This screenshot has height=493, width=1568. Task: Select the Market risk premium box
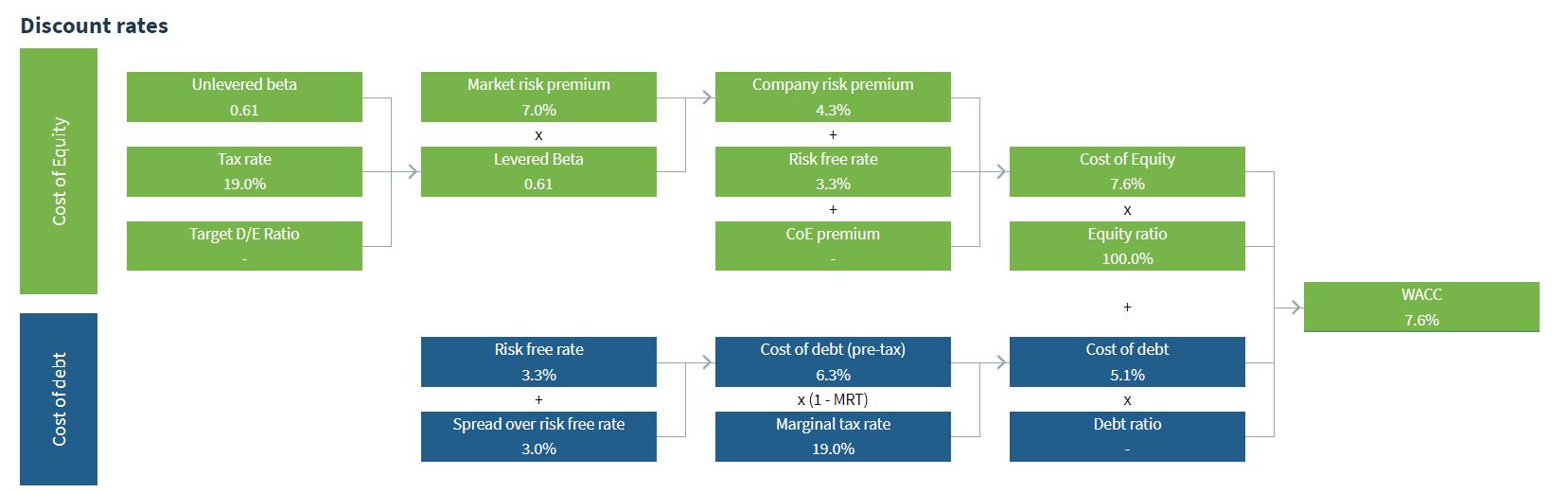(538, 97)
